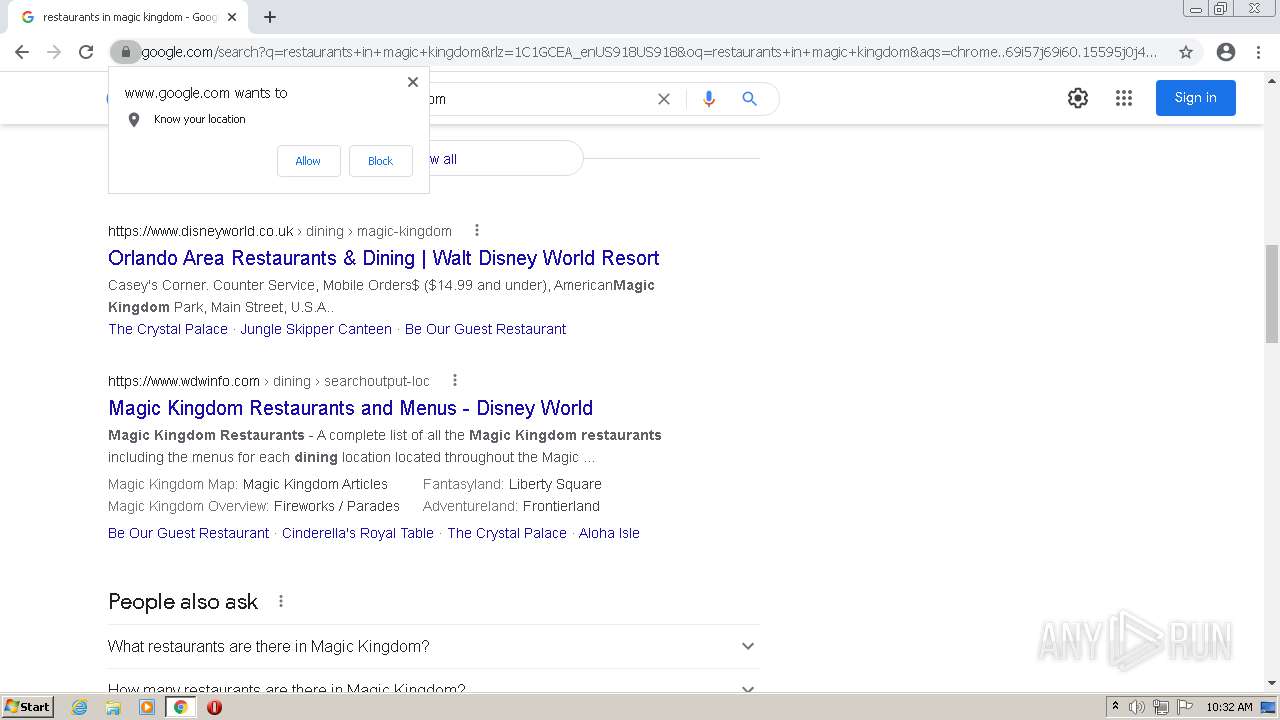Open options menu for wdwinfo.com result

pos(455,380)
